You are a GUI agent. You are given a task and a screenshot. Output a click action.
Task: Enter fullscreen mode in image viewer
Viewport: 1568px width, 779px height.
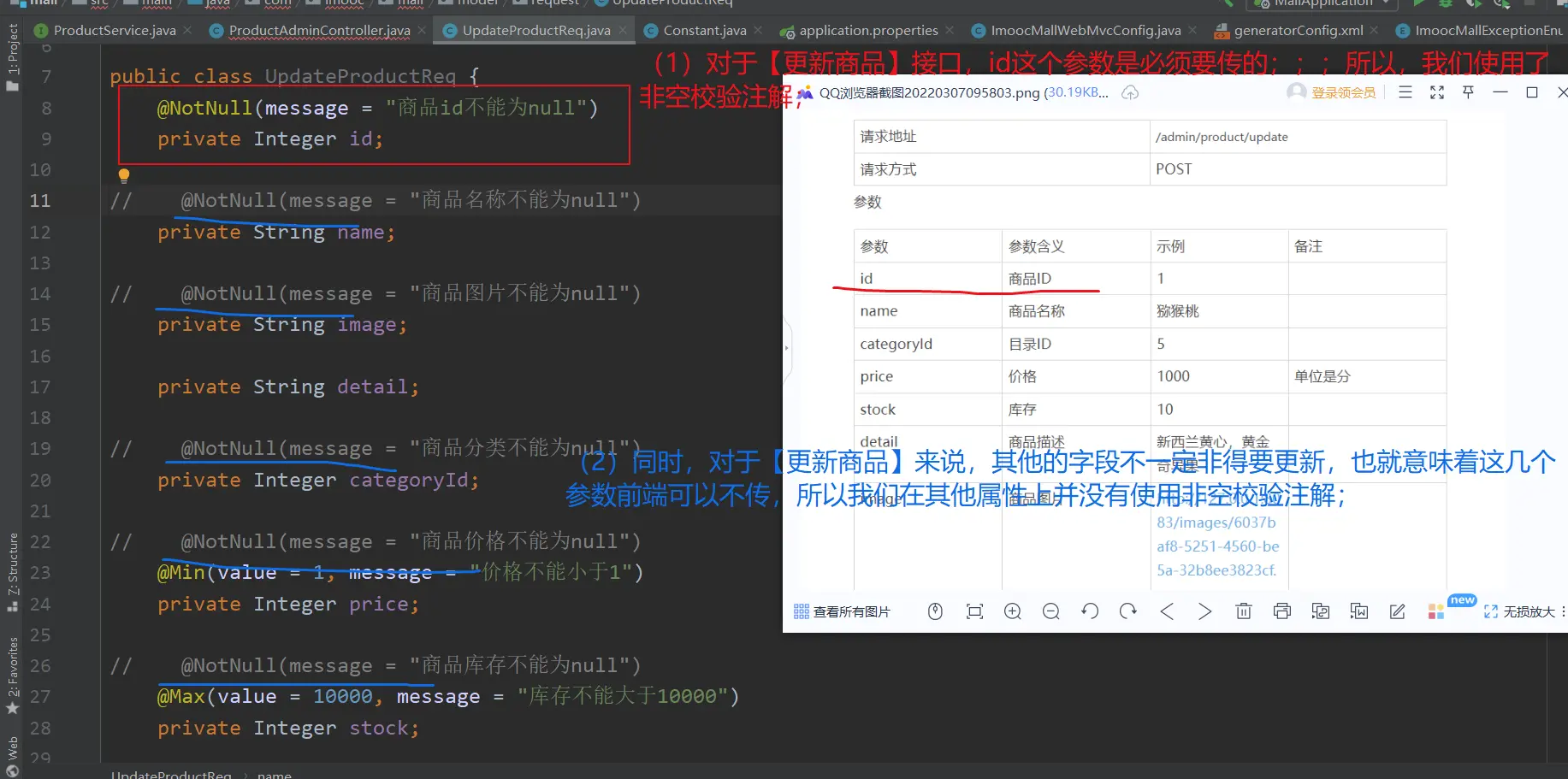pos(1437,92)
